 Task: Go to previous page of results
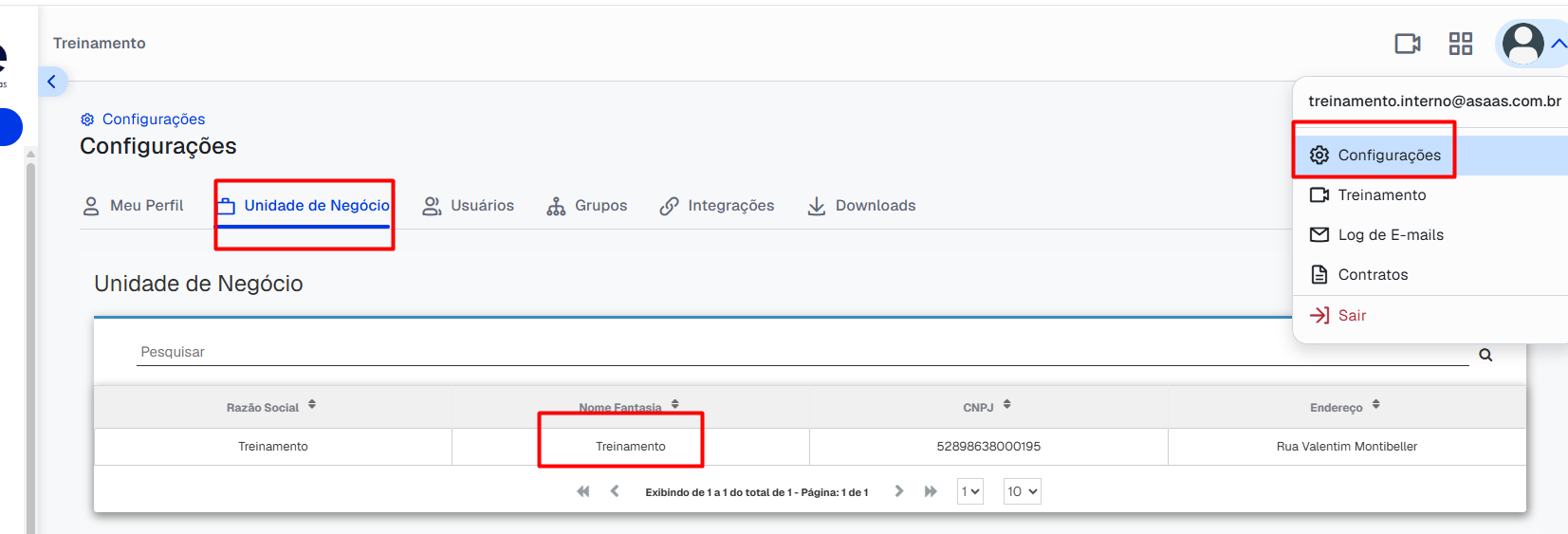coord(615,491)
